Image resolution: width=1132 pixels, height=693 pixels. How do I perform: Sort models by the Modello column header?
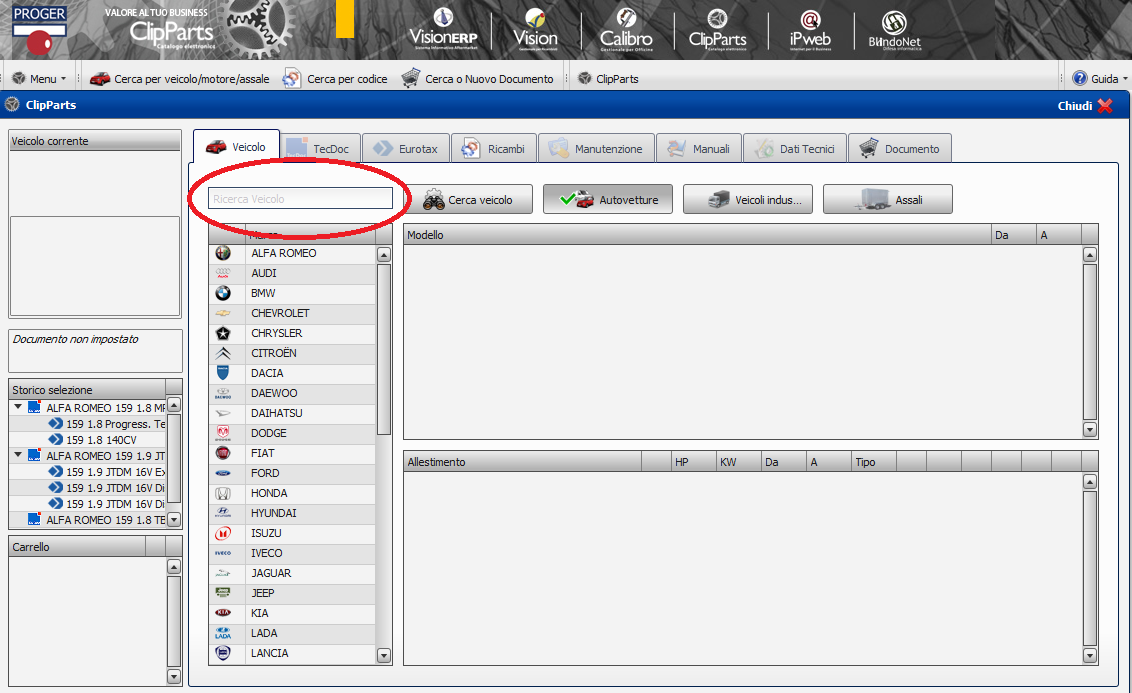[697, 235]
